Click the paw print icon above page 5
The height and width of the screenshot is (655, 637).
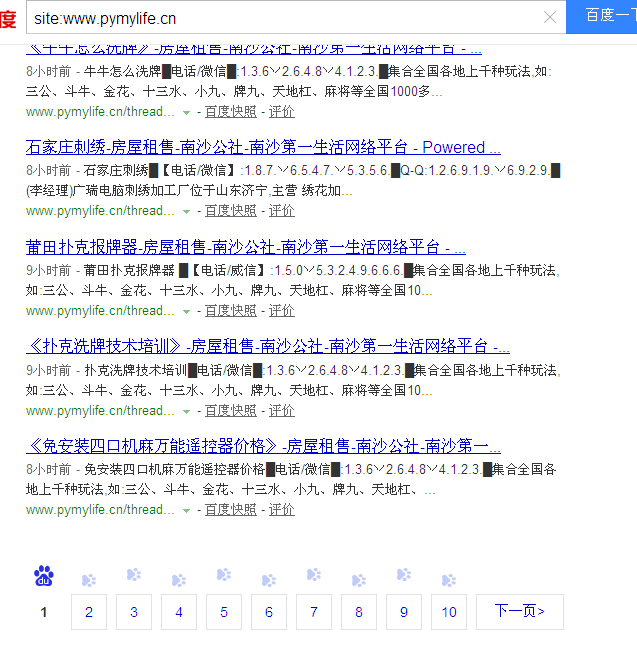pyautogui.click(x=224, y=574)
